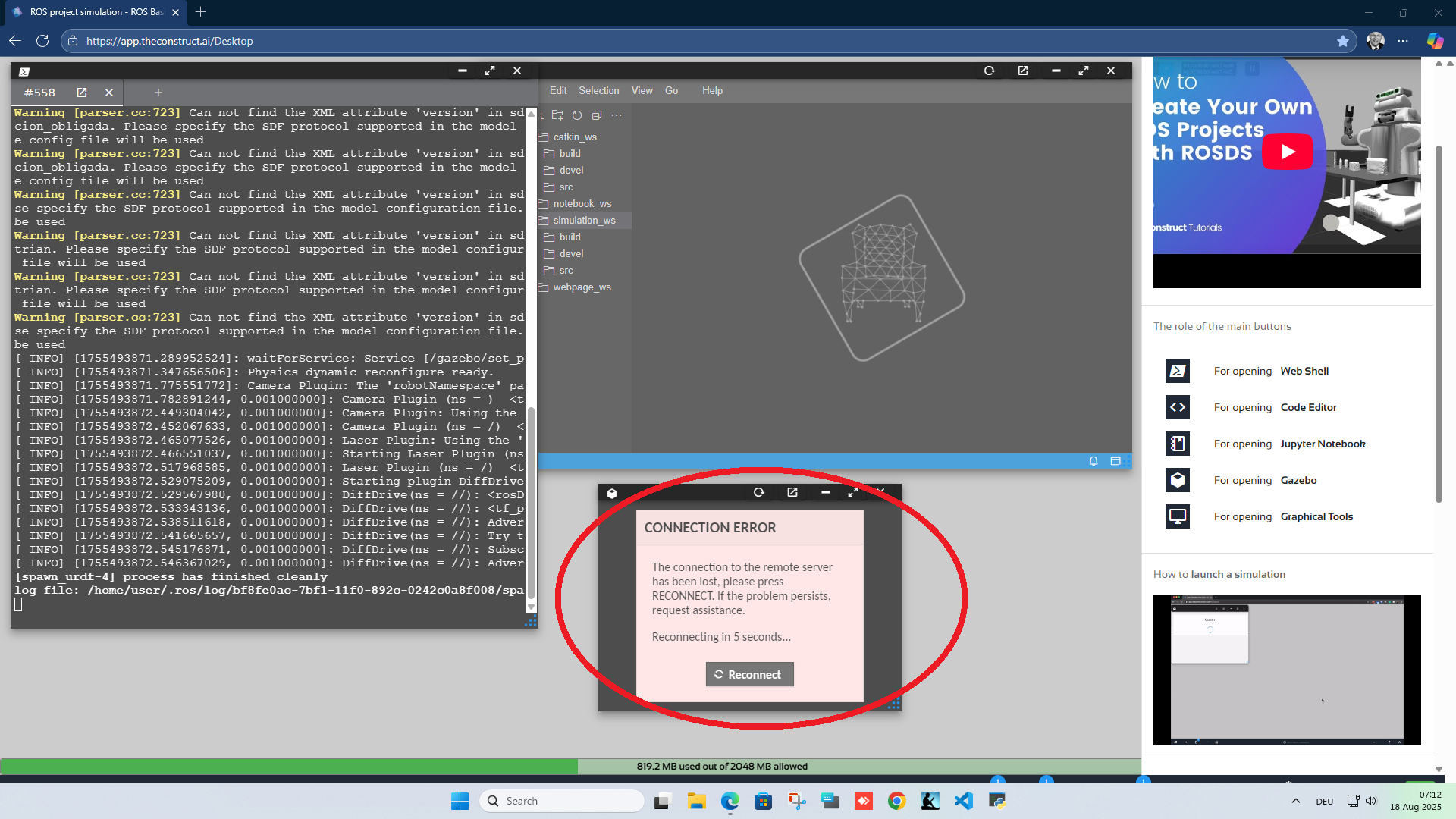Toggle editor status bar panel layout icon

[x=1116, y=461]
